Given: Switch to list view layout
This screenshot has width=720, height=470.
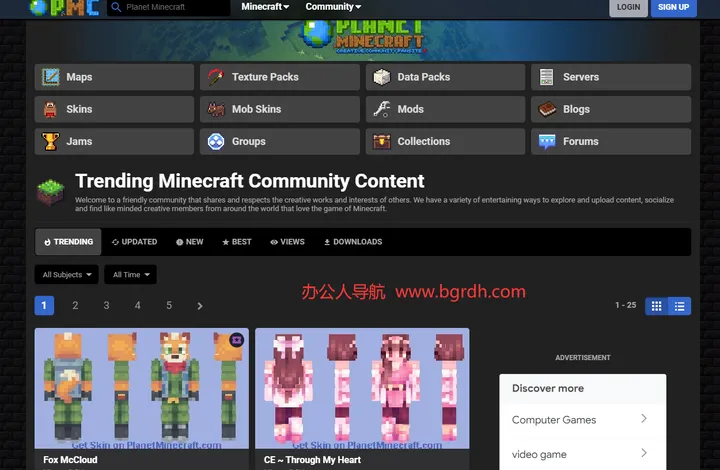Looking at the screenshot, I should (x=680, y=306).
